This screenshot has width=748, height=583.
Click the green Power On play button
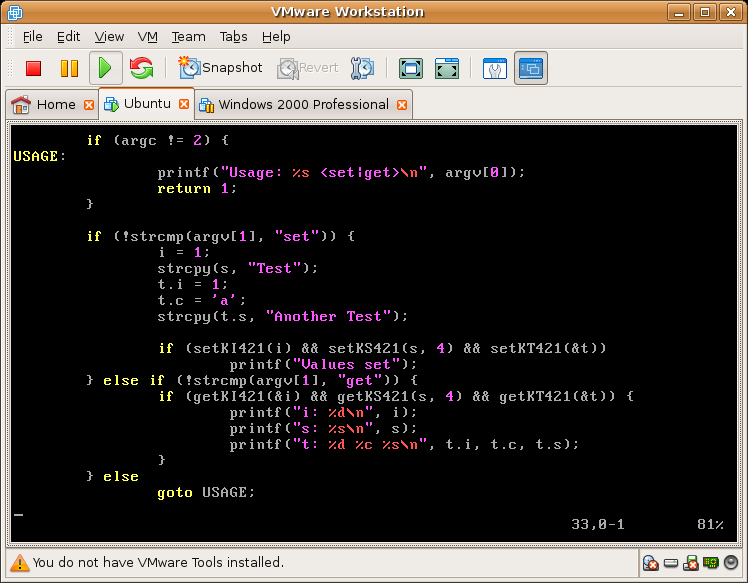tap(105, 68)
